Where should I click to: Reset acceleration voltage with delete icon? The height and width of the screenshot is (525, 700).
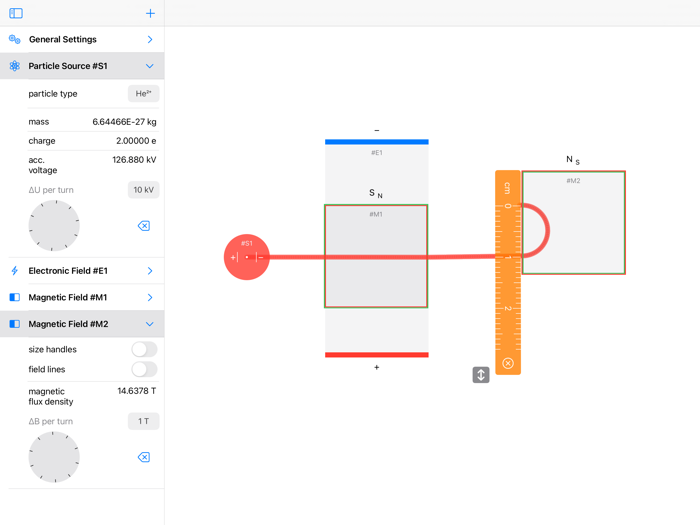pyautogui.click(x=144, y=226)
